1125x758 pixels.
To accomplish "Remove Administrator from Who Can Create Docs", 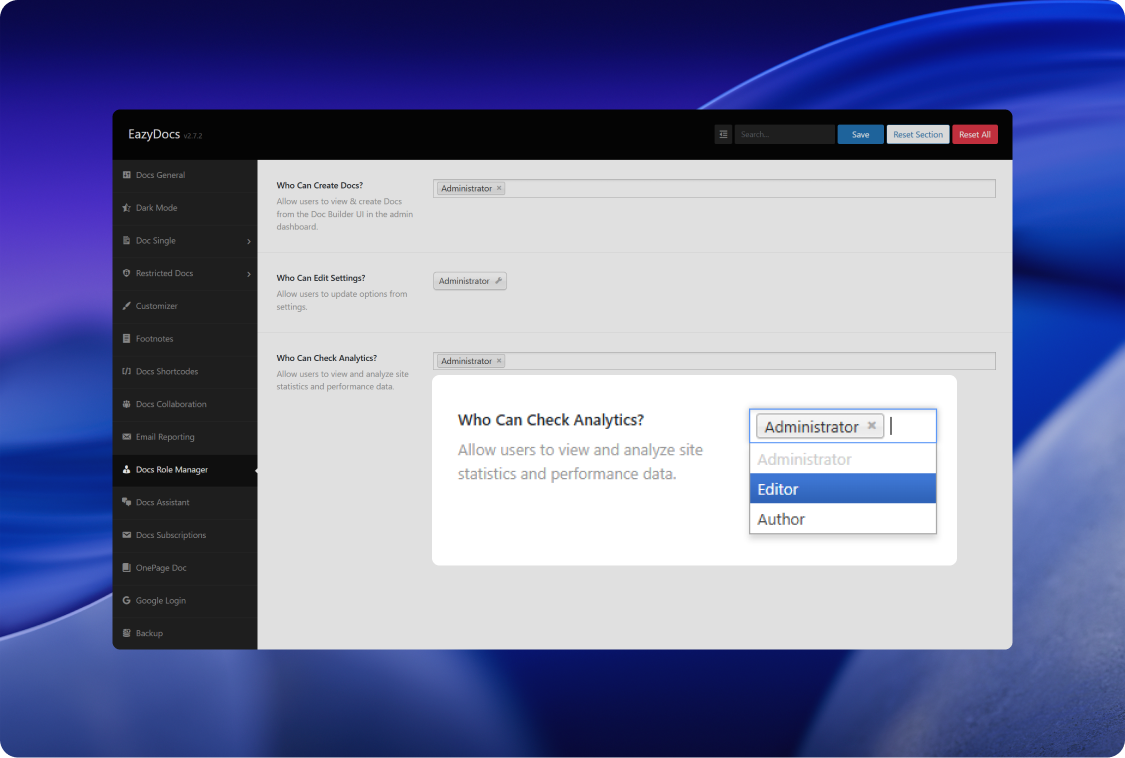I will click(x=499, y=188).
